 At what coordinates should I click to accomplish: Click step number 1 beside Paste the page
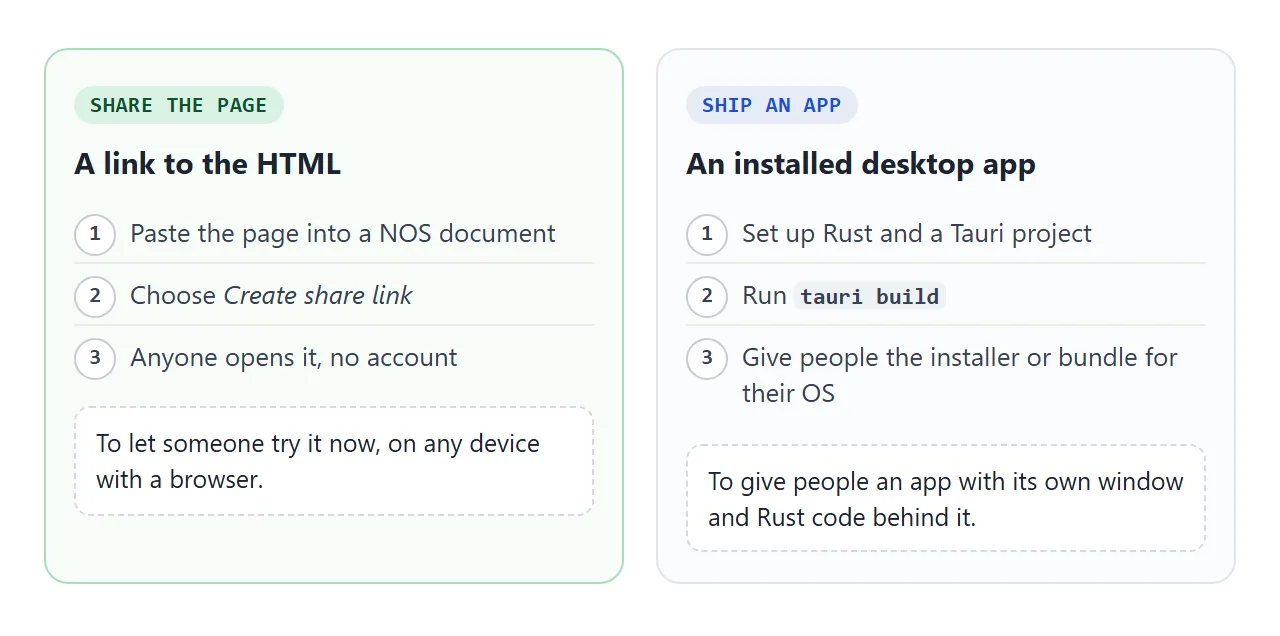pyautogui.click(x=95, y=234)
